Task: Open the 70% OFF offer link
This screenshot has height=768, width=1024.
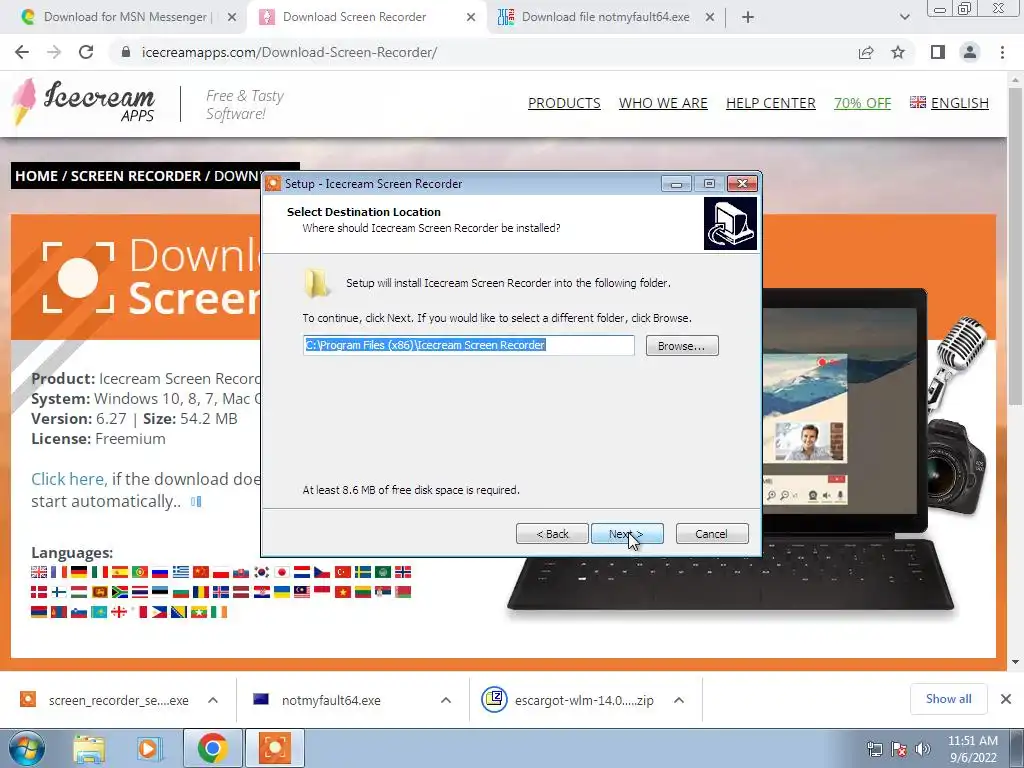Action: [x=862, y=103]
